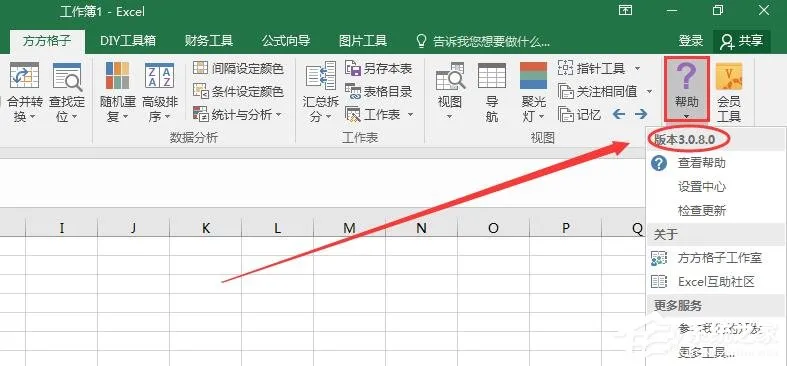This screenshot has height=366, width=787.
Task: Click the 查找定位 magnifier icon
Action: [67, 76]
